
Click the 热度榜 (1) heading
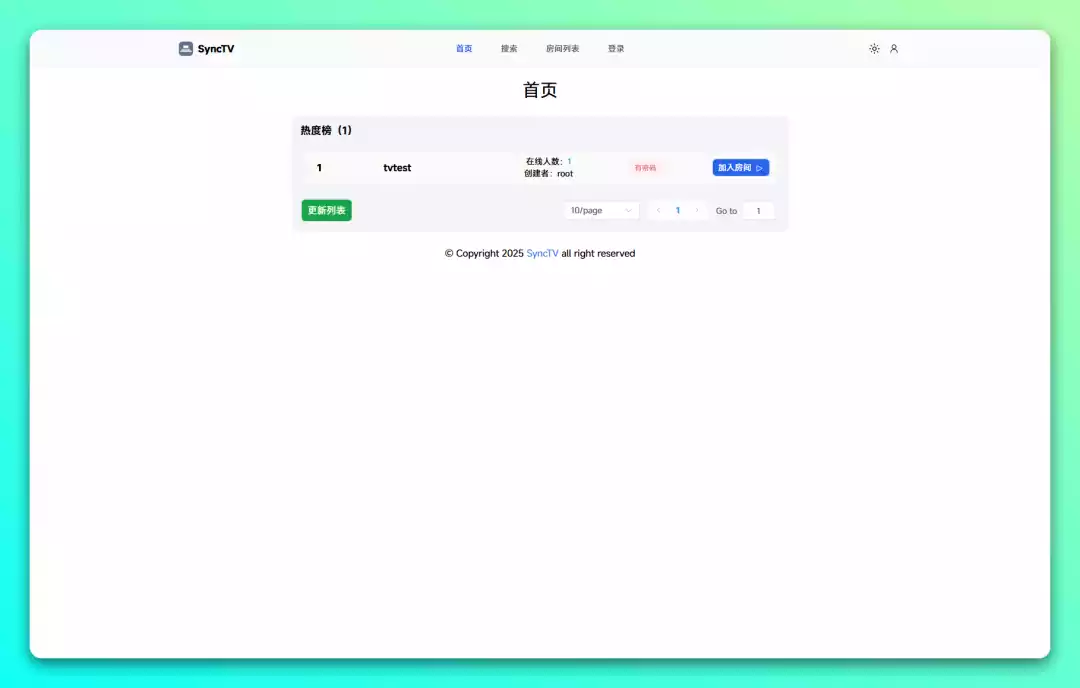click(x=326, y=130)
